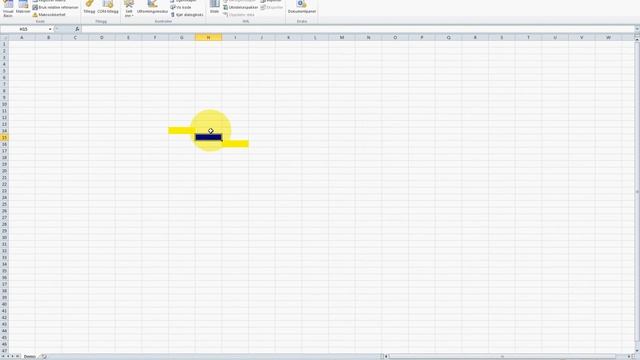Expand the Sett inn controls dropdown
640x360 pixels.
[x=129, y=9]
